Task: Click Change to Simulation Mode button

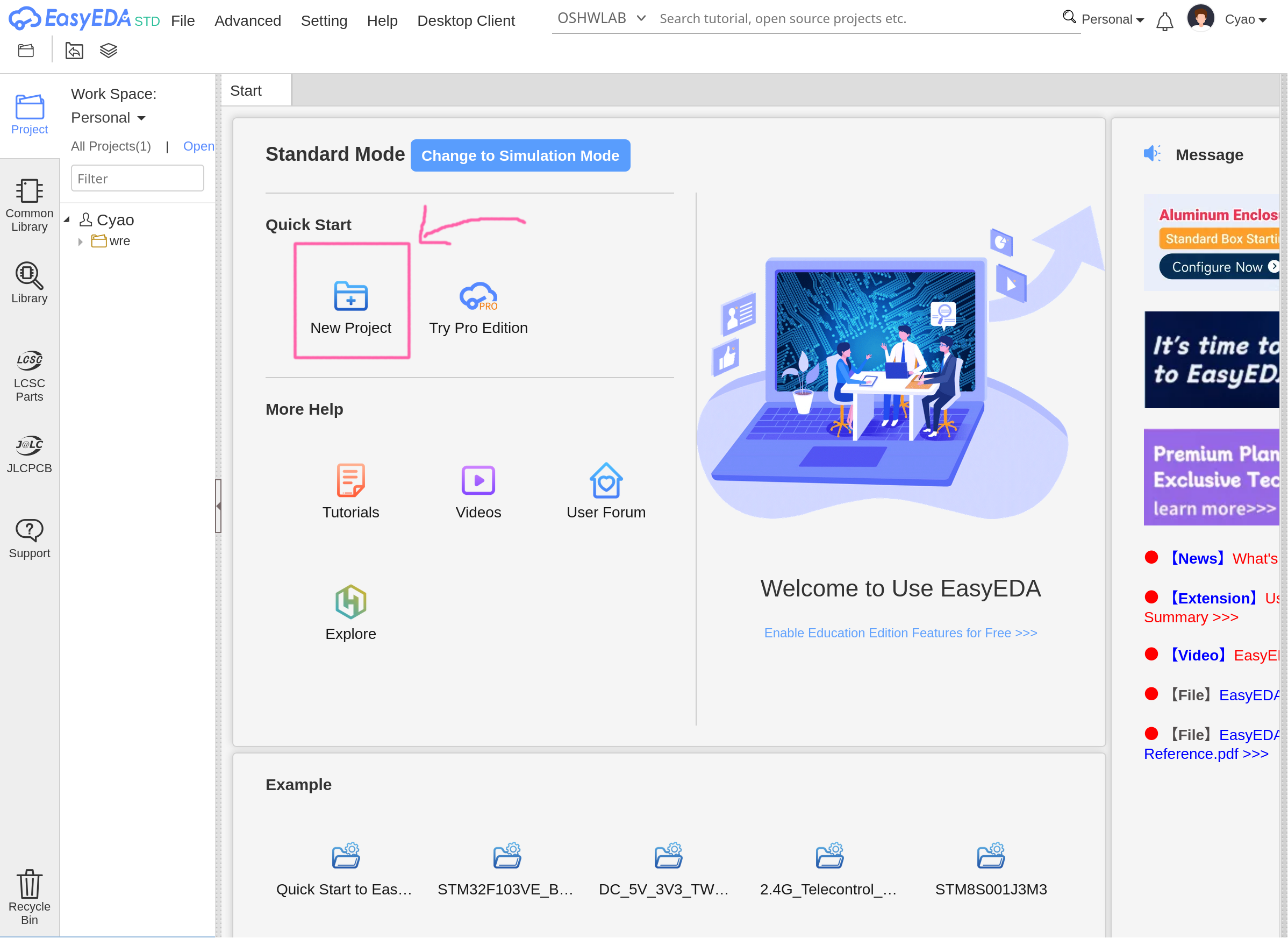Action: 520,155
